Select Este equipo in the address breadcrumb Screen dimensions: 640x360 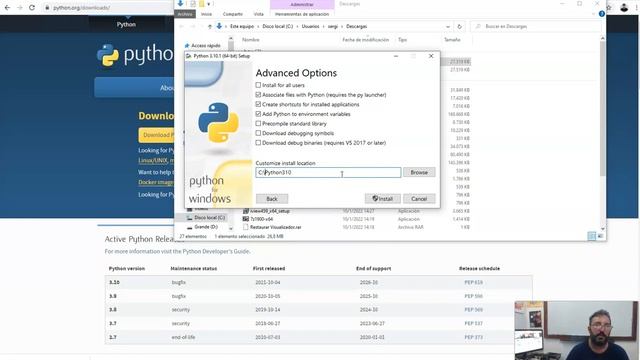coord(242,27)
